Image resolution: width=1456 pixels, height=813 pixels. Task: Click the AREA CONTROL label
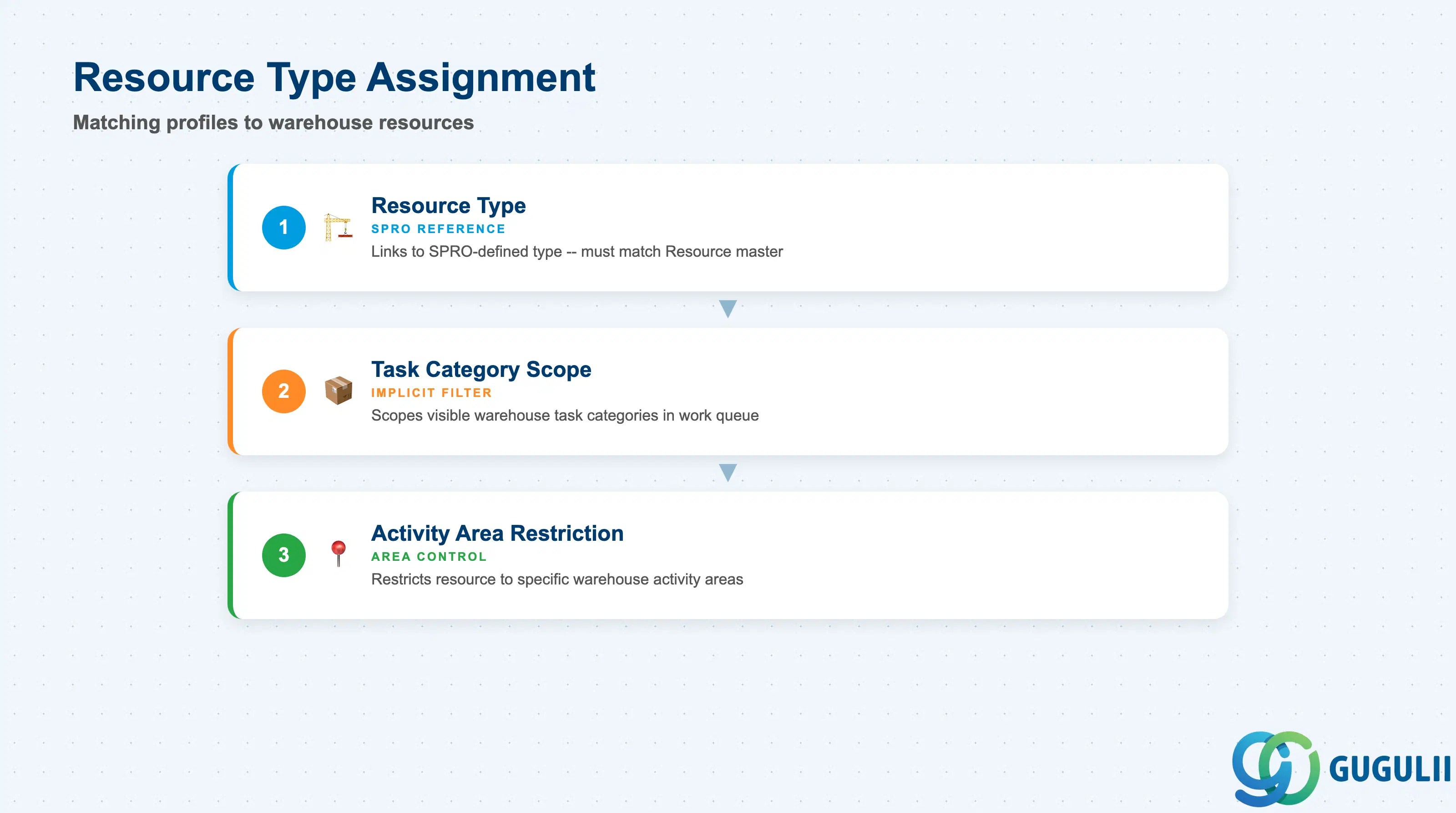pos(429,556)
